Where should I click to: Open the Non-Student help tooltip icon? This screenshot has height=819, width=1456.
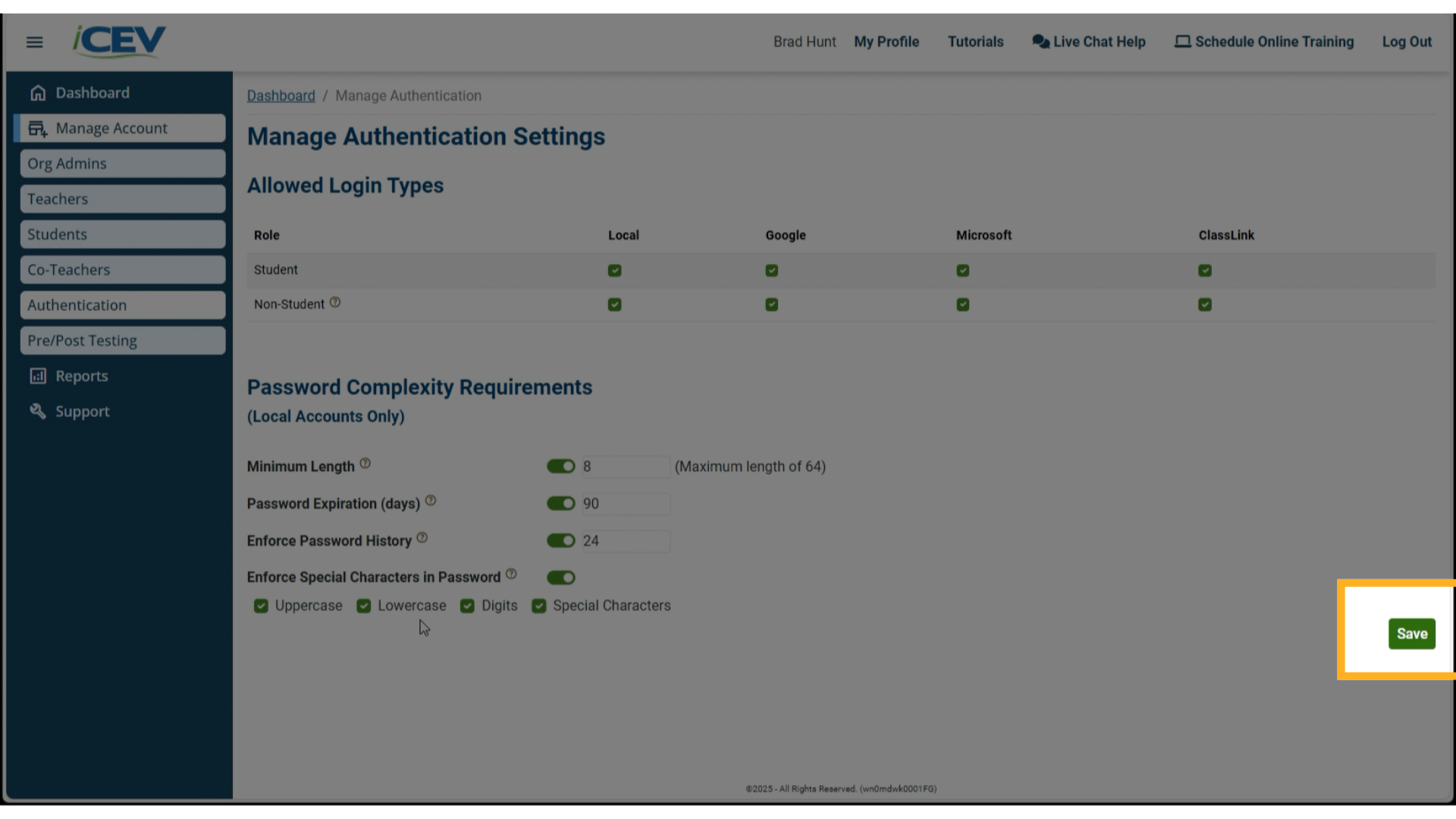pyautogui.click(x=335, y=303)
